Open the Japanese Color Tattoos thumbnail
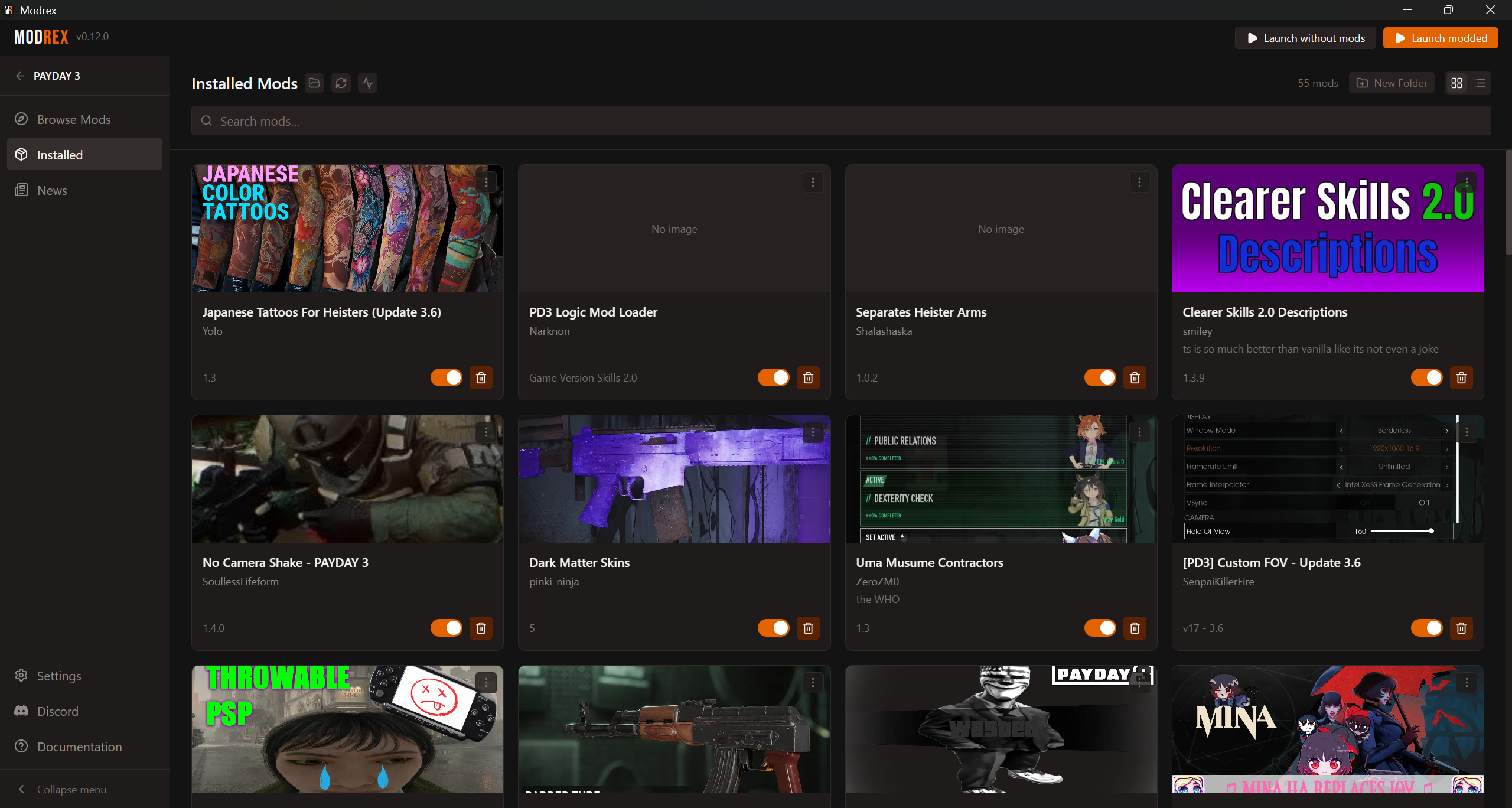The image size is (1512, 808). click(347, 229)
